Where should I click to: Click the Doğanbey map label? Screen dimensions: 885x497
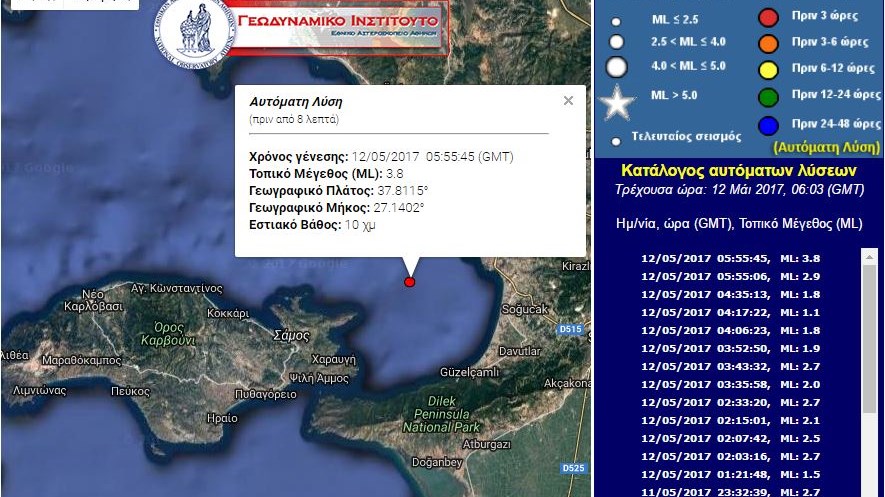437,463
